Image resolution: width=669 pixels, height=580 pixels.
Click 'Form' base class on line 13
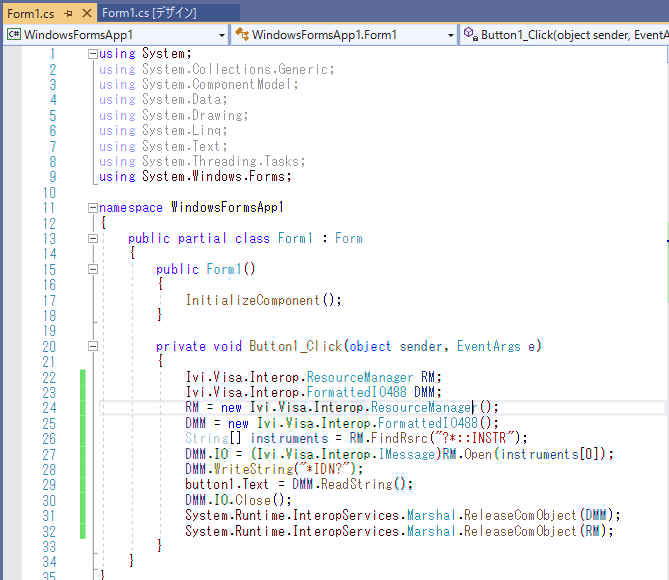(x=349, y=239)
